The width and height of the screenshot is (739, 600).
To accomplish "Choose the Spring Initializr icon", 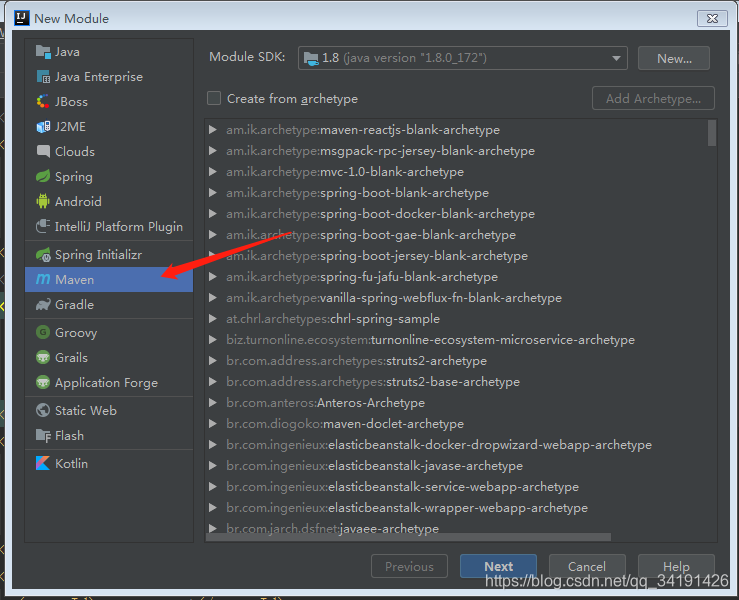I will (x=43, y=255).
